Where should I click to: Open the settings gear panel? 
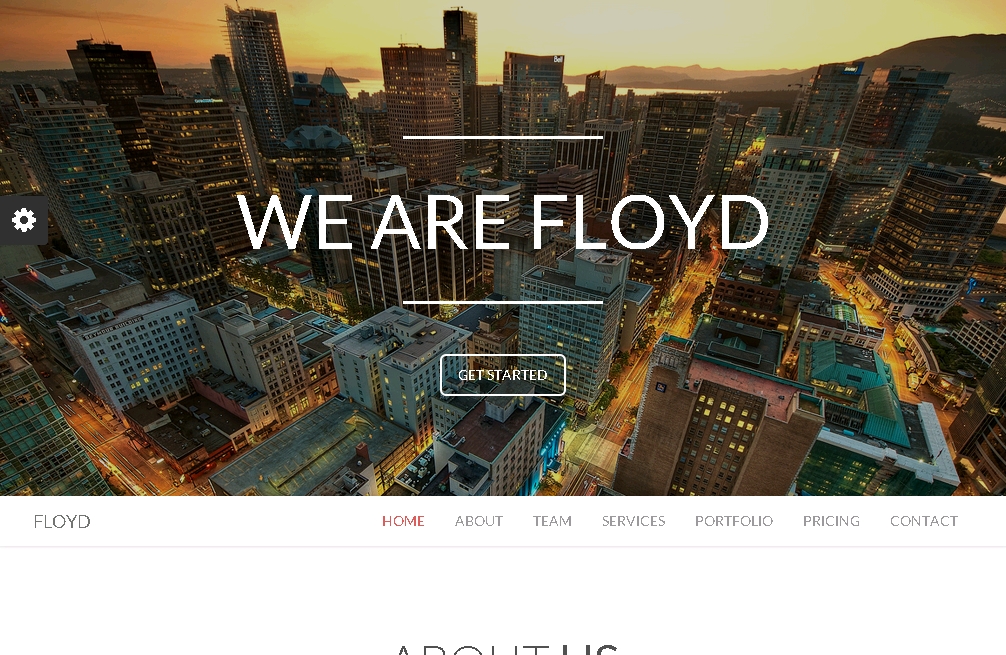click(x=24, y=220)
